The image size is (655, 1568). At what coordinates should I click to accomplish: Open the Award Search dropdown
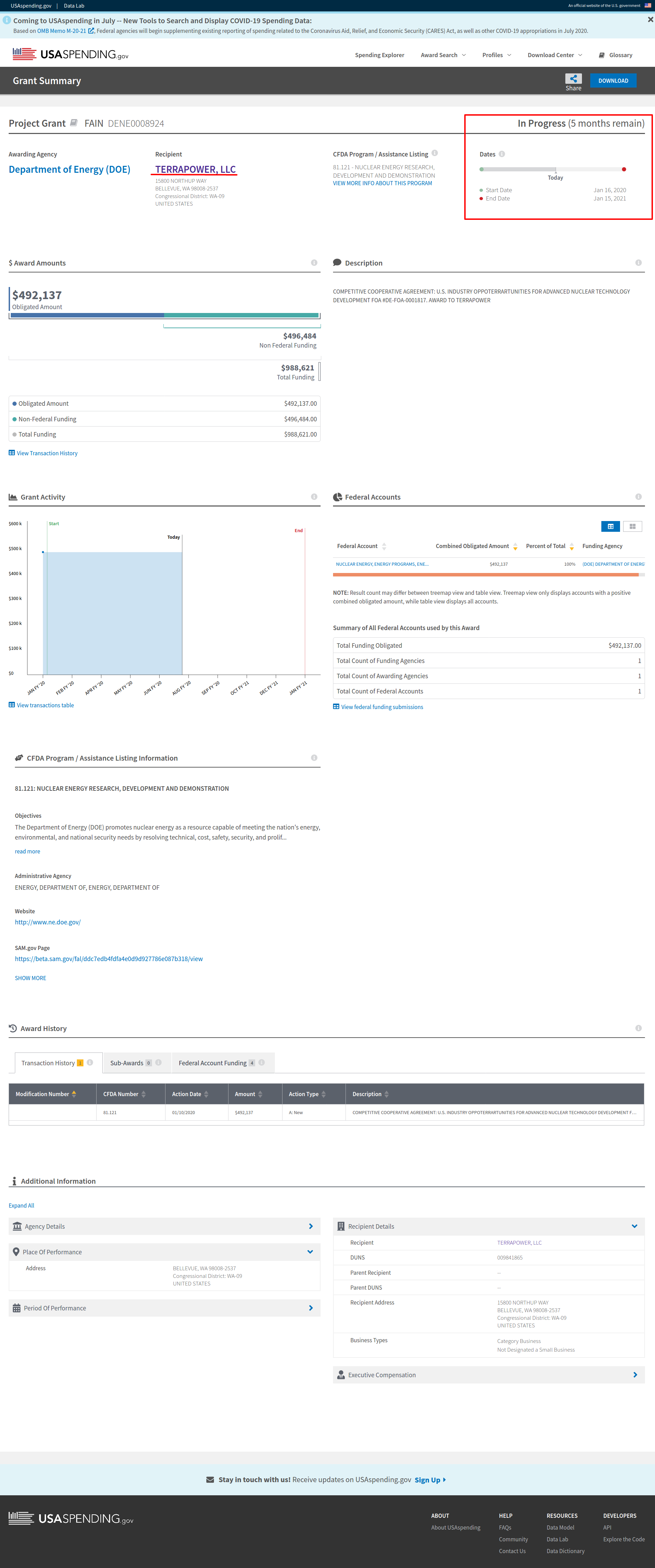[443, 55]
